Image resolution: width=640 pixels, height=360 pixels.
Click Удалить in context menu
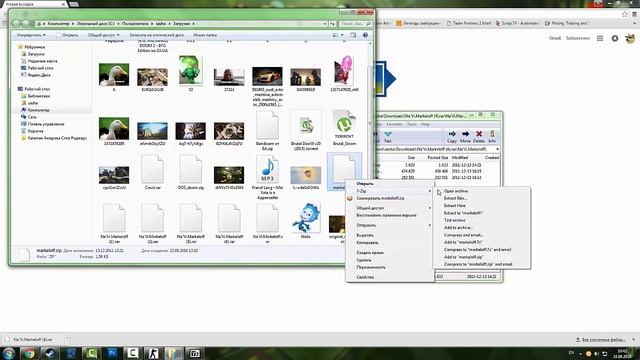pyautogui.click(x=364, y=260)
